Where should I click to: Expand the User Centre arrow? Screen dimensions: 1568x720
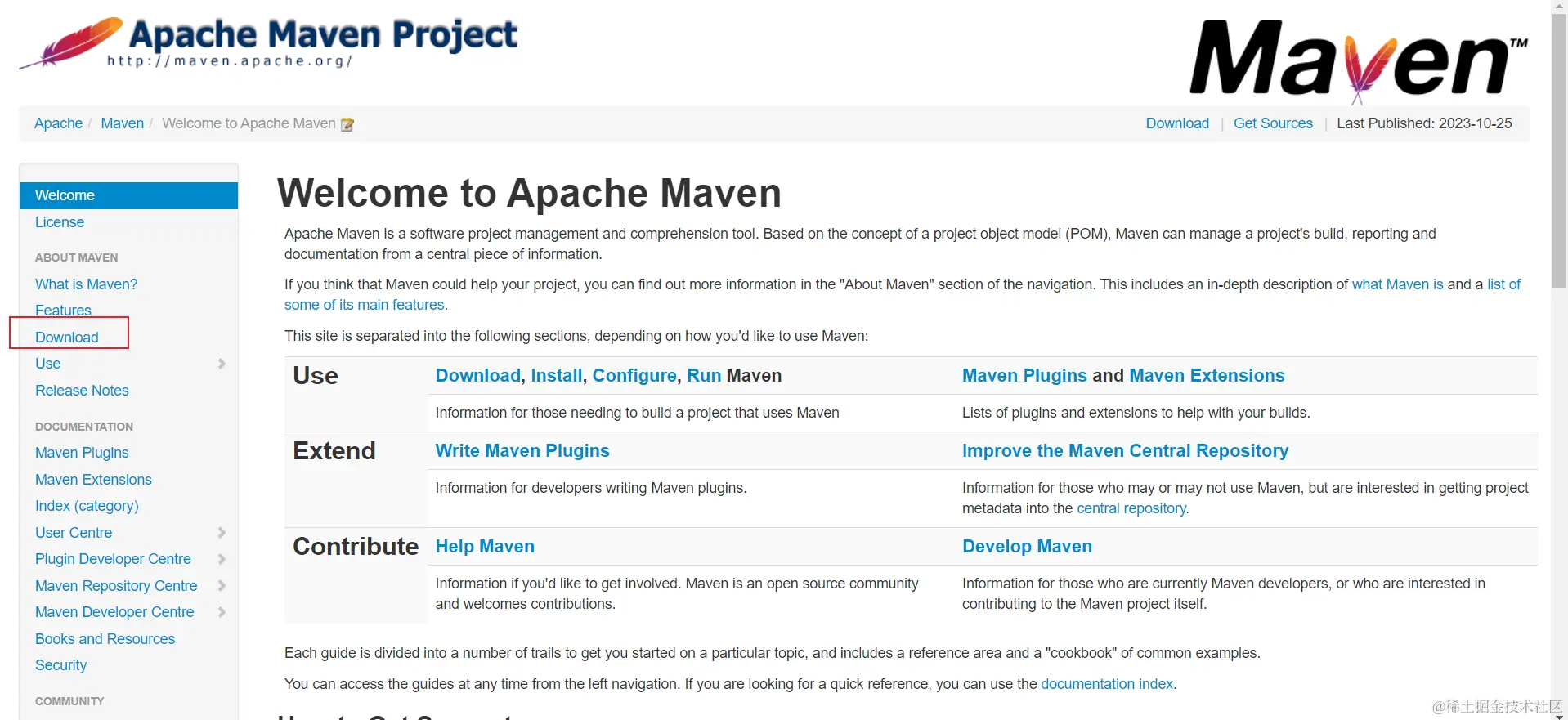point(222,533)
